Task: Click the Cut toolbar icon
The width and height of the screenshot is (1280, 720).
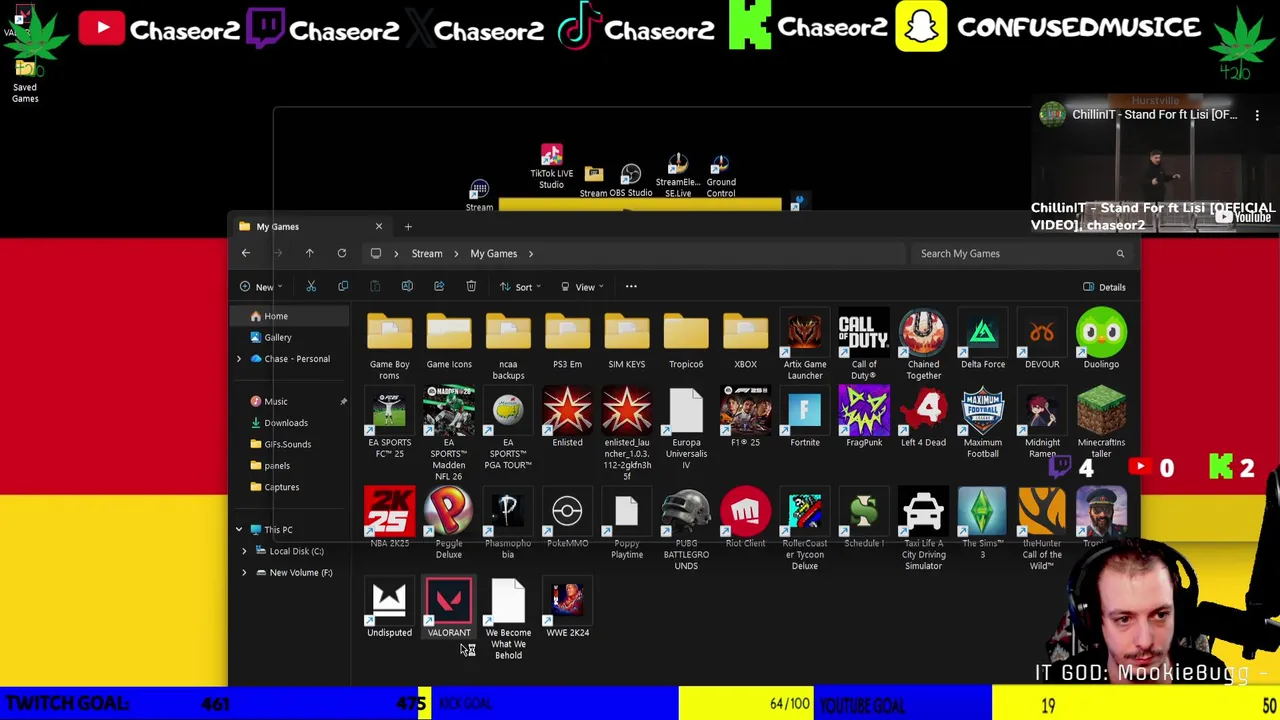Action: pyautogui.click(x=311, y=287)
